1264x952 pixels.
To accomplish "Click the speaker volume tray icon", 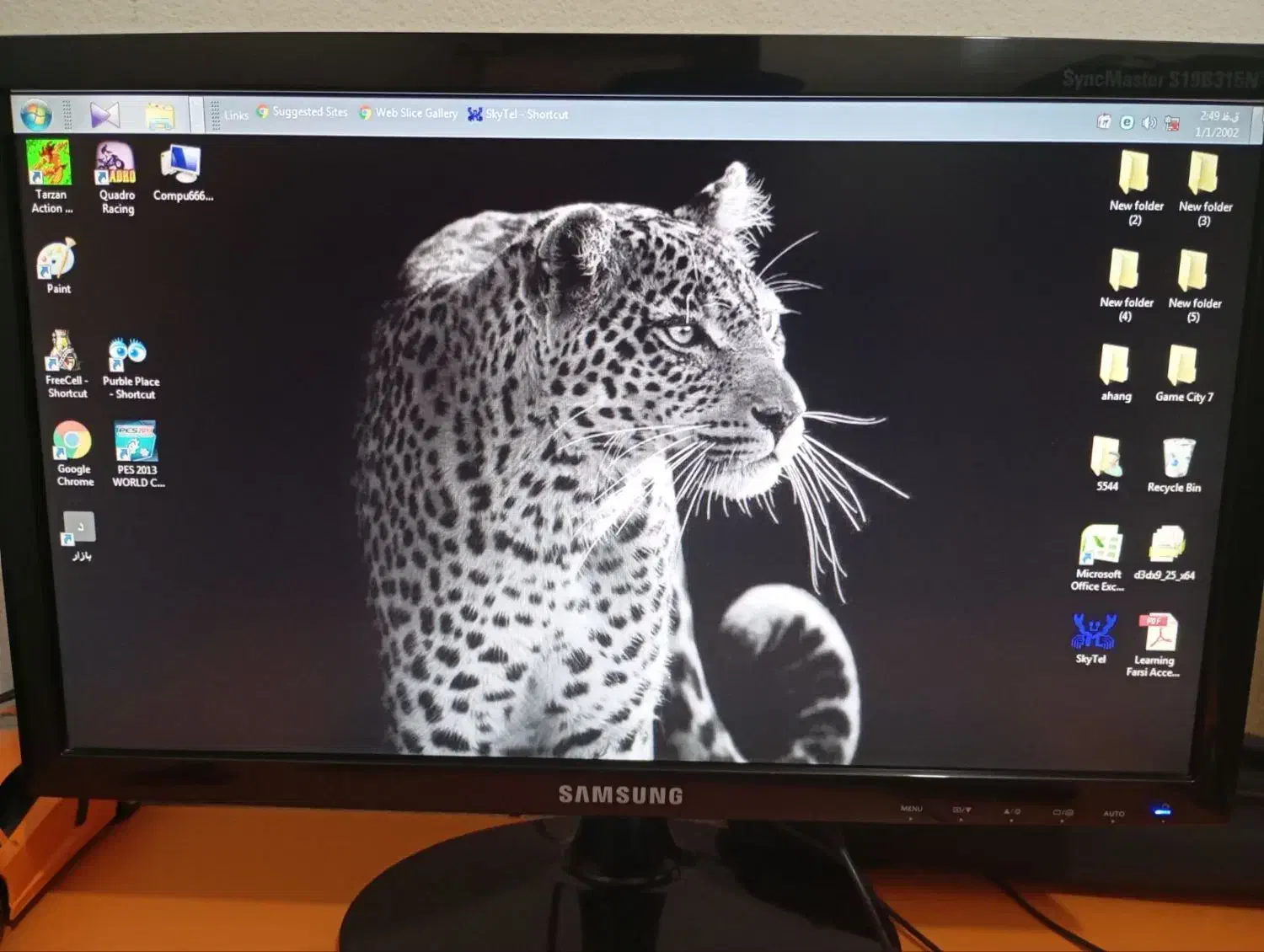I will click(1149, 123).
